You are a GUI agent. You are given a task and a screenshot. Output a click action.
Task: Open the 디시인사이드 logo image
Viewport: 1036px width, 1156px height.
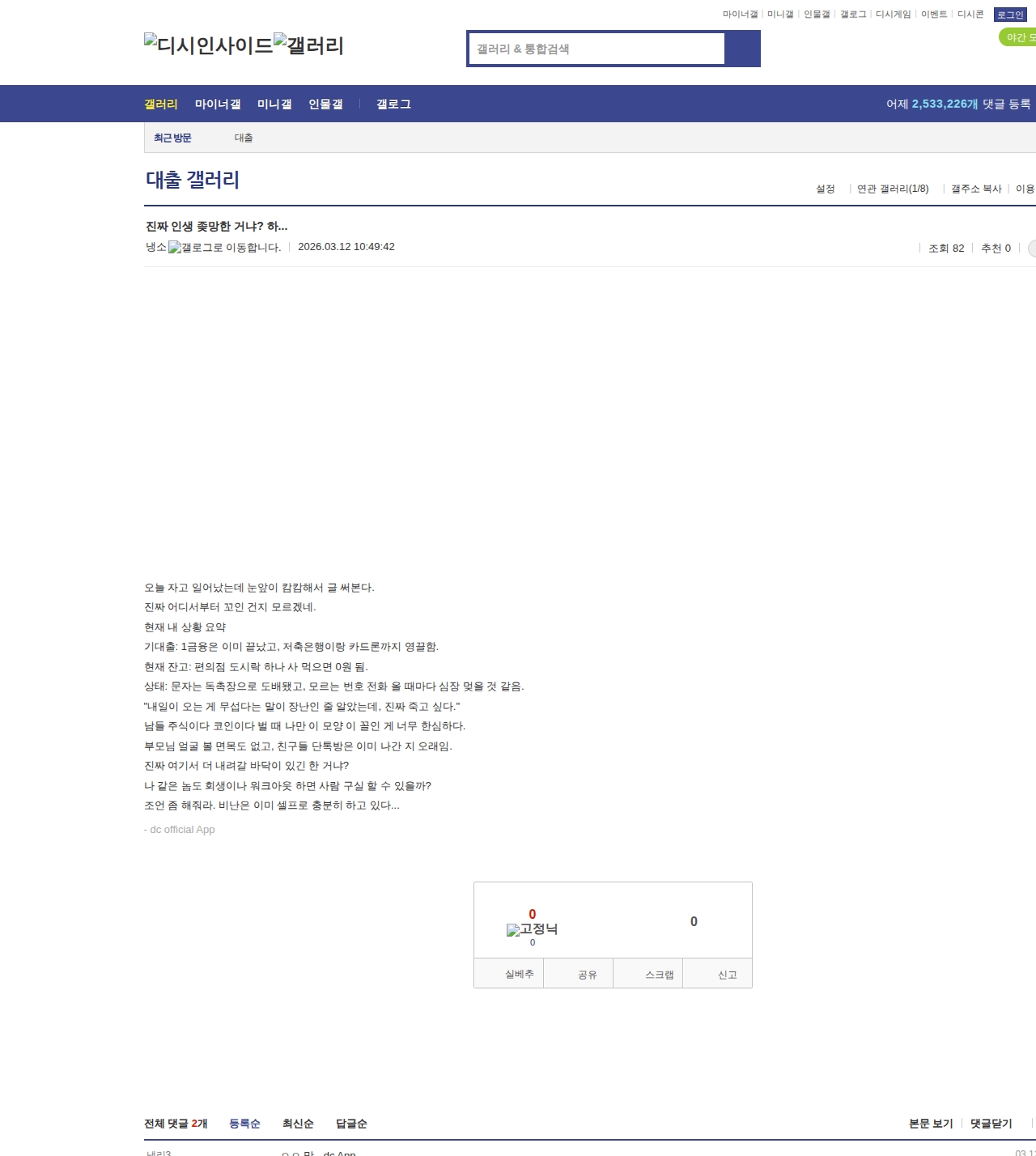[209, 45]
